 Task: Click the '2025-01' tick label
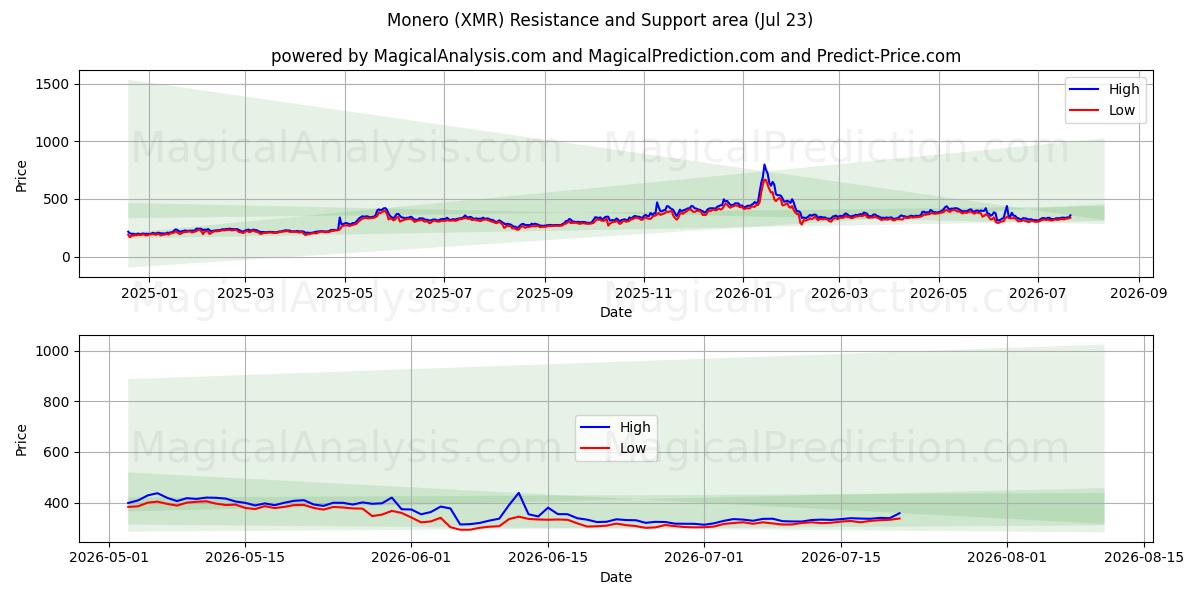(x=148, y=294)
